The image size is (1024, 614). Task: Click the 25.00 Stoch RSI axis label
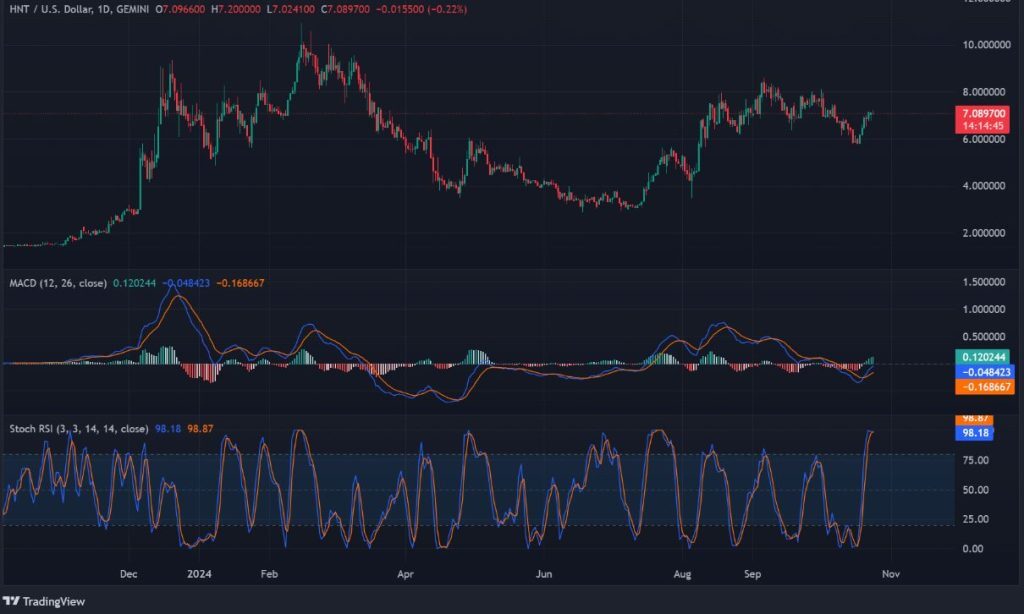pos(975,519)
